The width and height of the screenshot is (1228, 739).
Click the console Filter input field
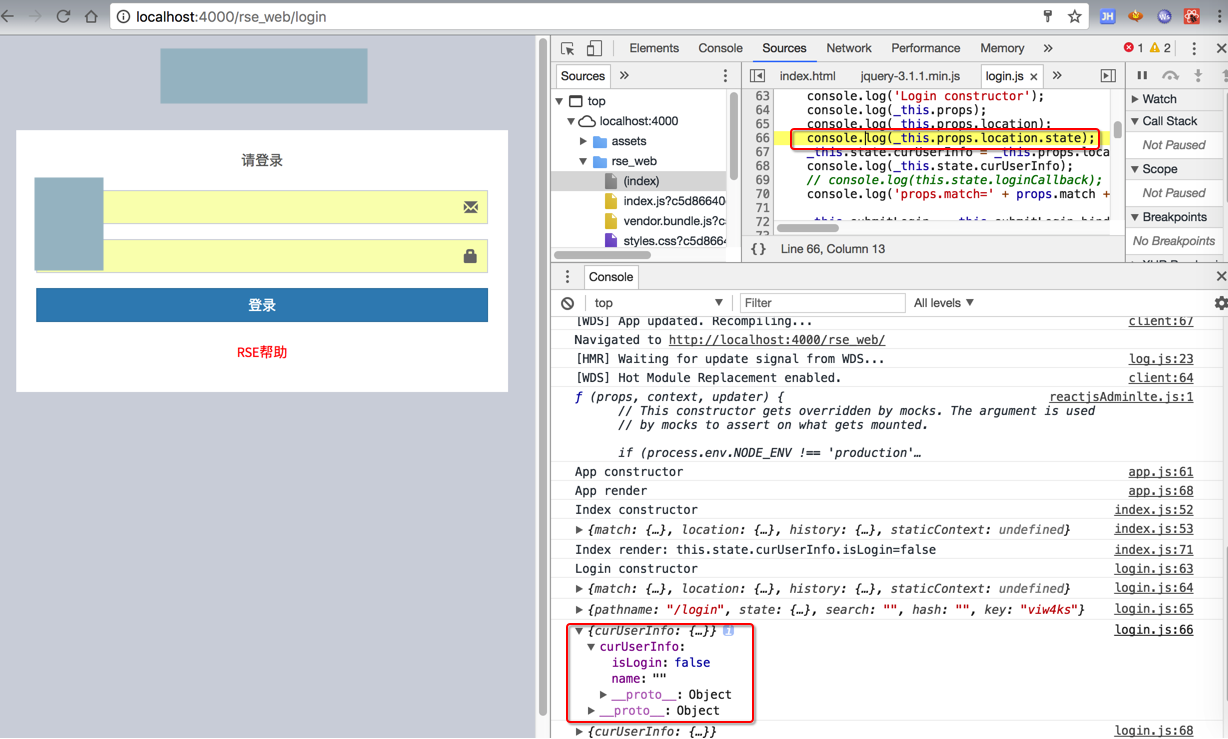(x=821, y=303)
